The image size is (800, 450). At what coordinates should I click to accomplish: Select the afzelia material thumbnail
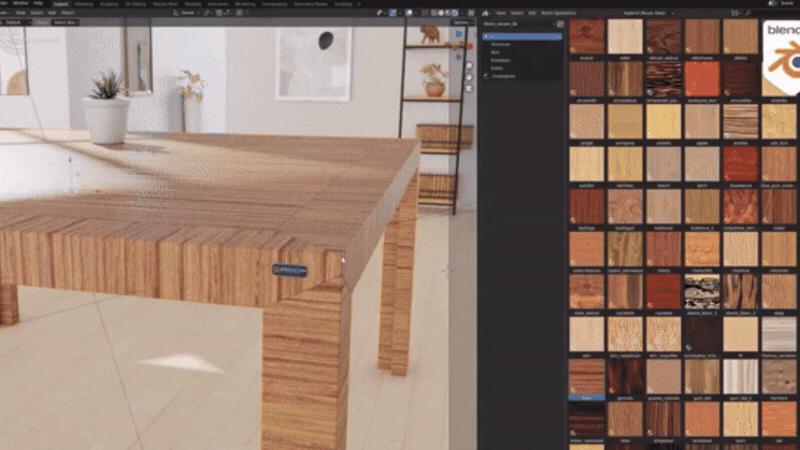point(740,37)
